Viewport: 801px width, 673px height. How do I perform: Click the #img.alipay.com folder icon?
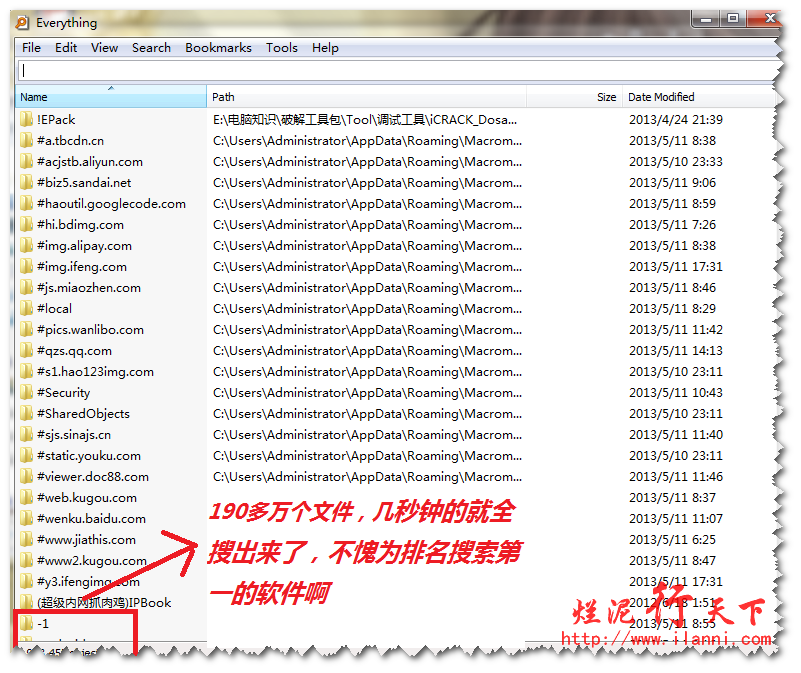pyautogui.click(x=27, y=245)
